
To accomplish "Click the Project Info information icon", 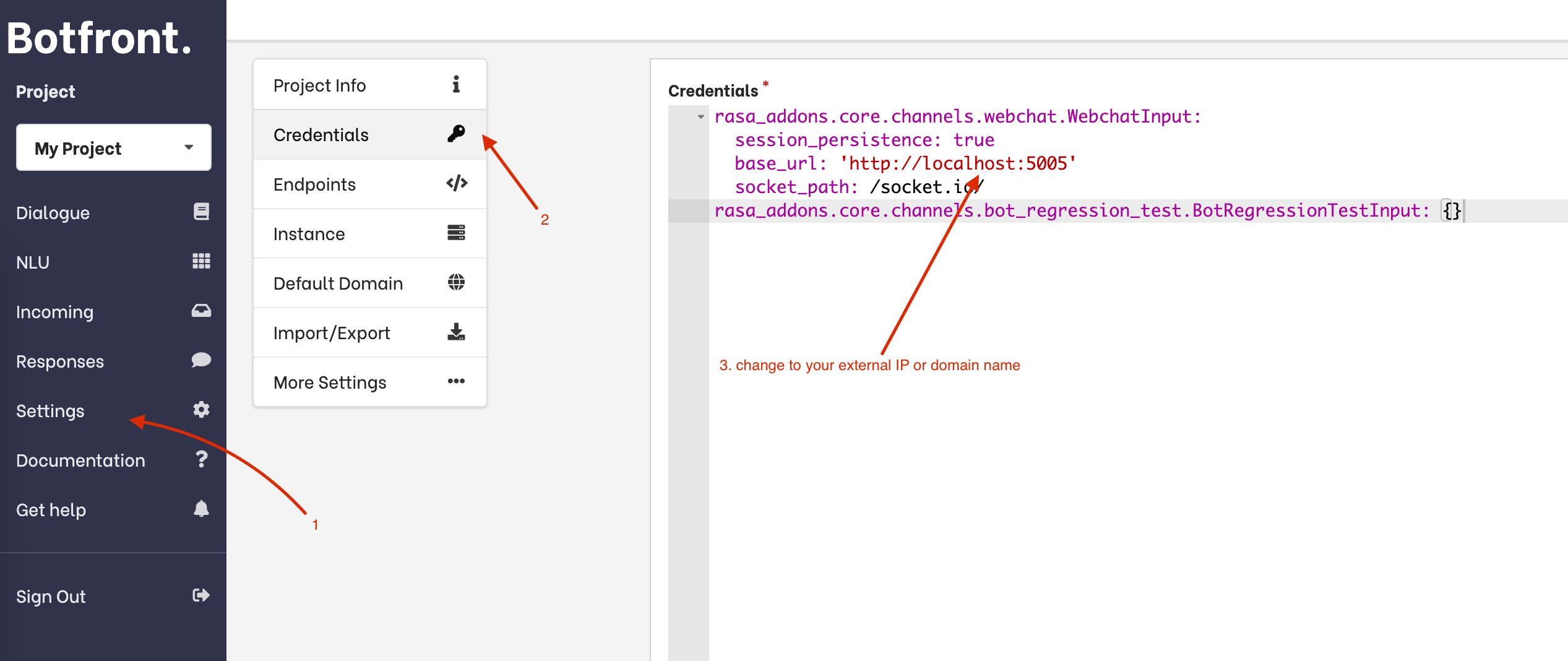I will [456, 84].
